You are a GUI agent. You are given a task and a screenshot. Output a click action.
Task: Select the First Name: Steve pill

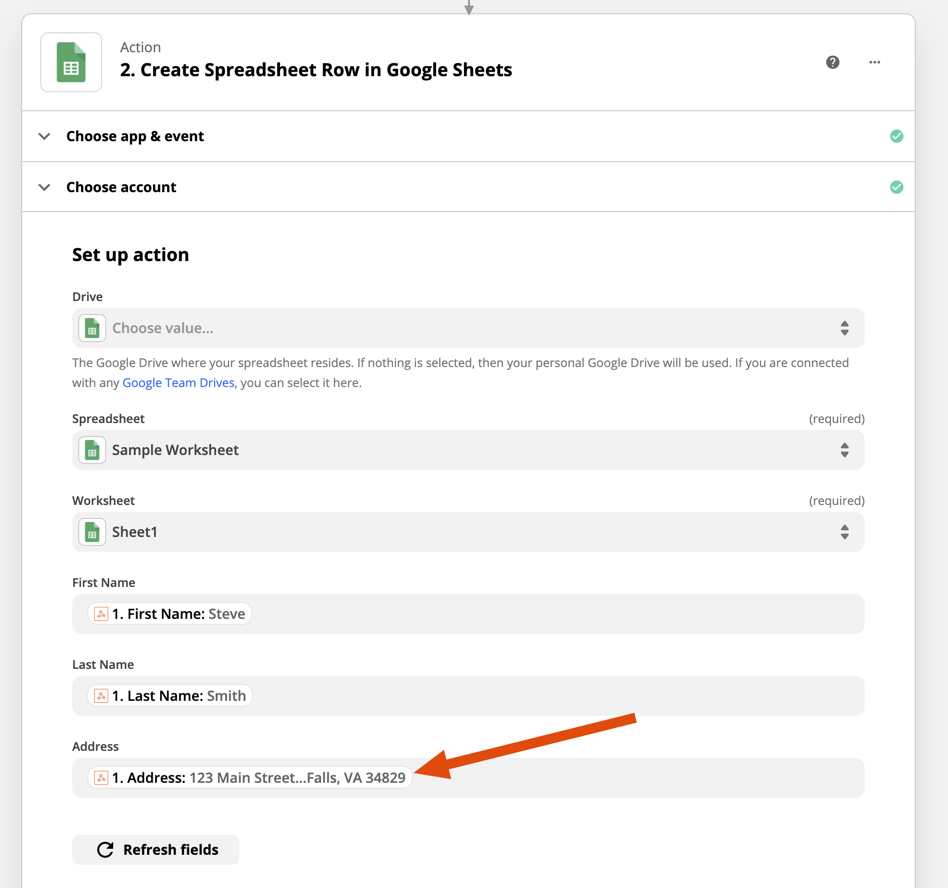pos(169,614)
